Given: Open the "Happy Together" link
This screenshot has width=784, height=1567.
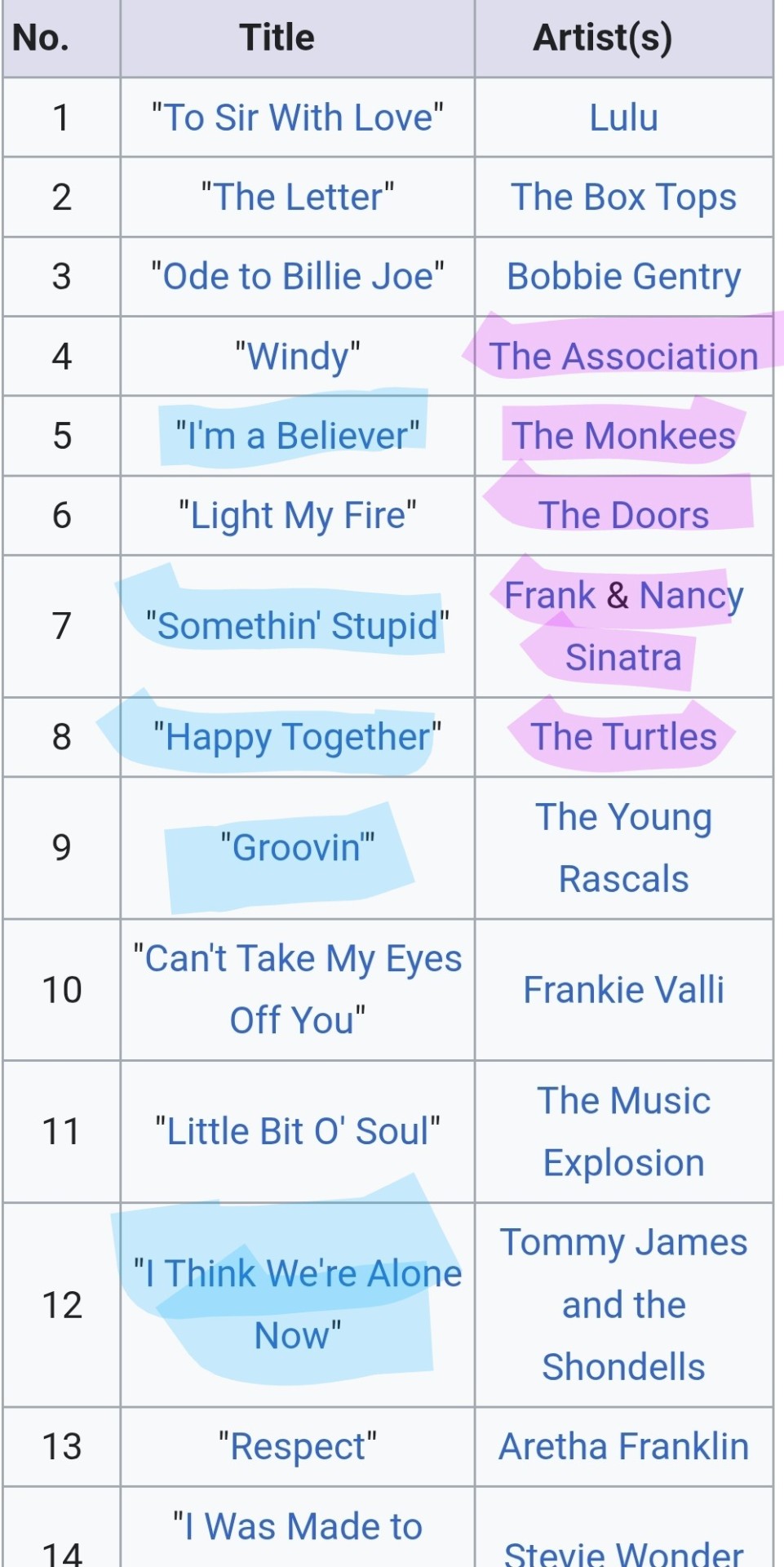Looking at the screenshot, I should [x=298, y=737].
